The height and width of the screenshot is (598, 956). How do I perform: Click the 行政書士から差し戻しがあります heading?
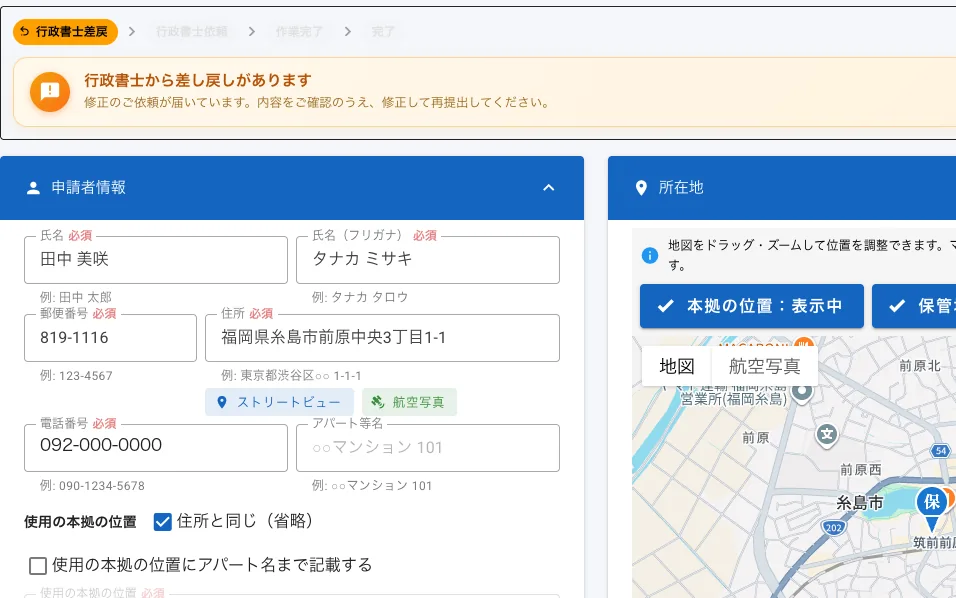(198, 80)
